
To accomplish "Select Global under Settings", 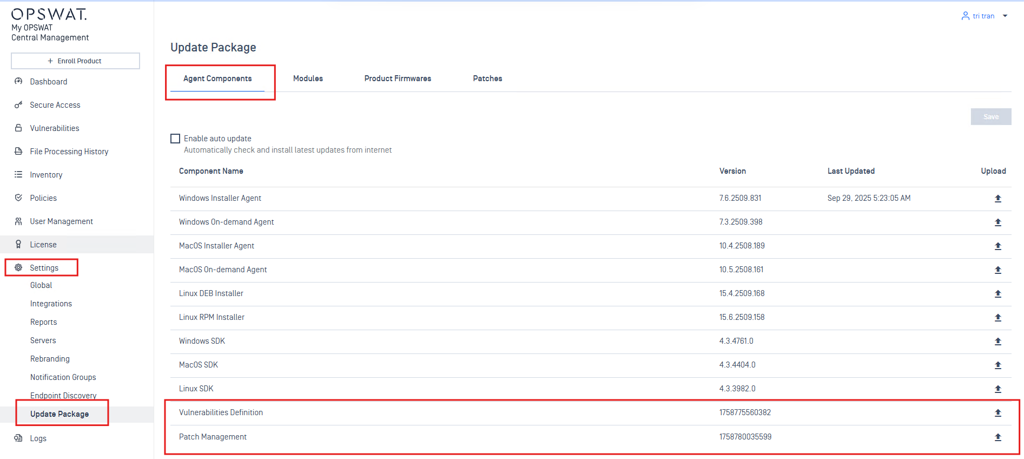I will coord(41,285).
